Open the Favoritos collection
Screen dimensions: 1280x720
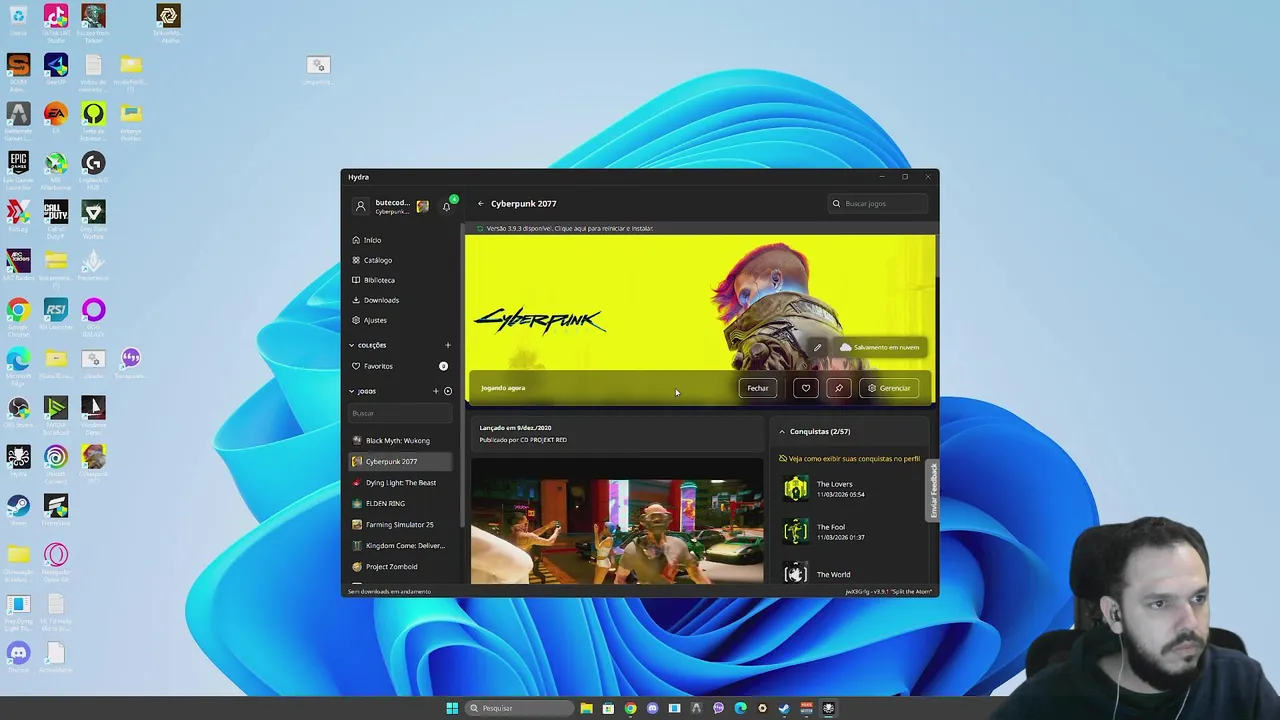pos(400,366)
